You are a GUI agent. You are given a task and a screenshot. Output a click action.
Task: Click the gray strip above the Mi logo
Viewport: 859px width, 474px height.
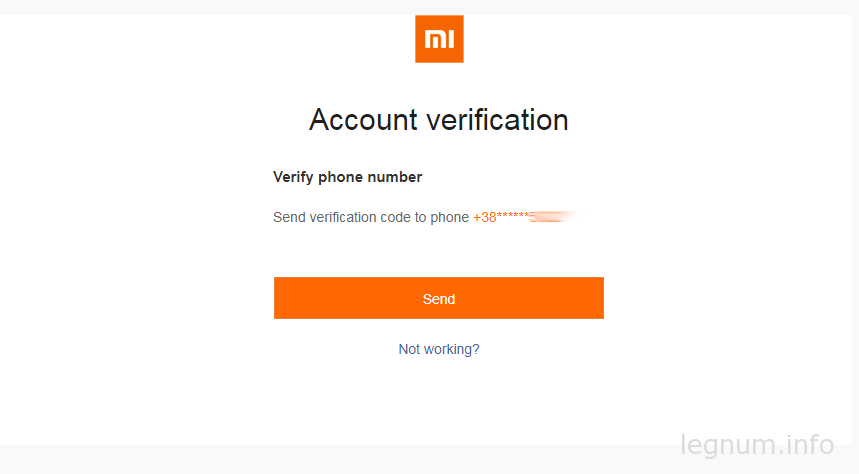(430, 7)
